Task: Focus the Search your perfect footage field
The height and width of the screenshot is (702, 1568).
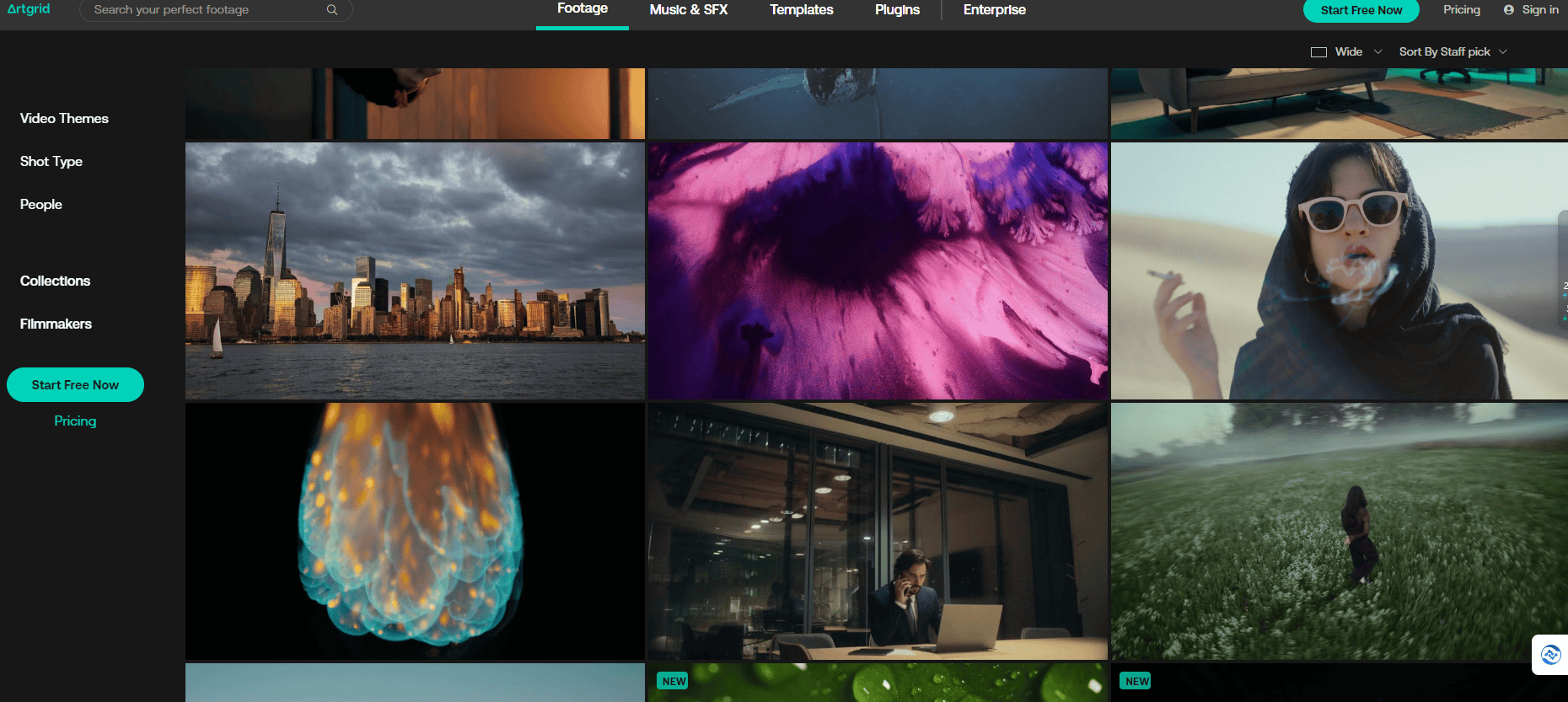Action: [216, 10]
